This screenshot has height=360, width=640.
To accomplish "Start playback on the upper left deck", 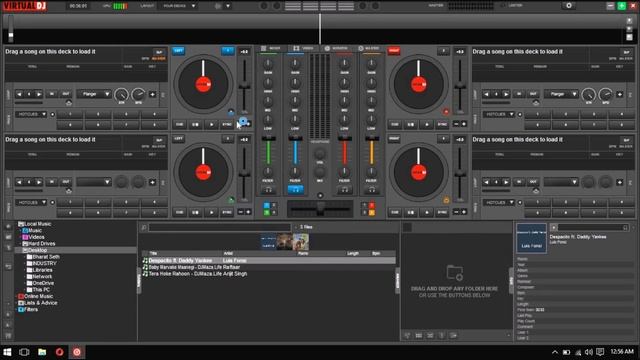I will 211,124.
